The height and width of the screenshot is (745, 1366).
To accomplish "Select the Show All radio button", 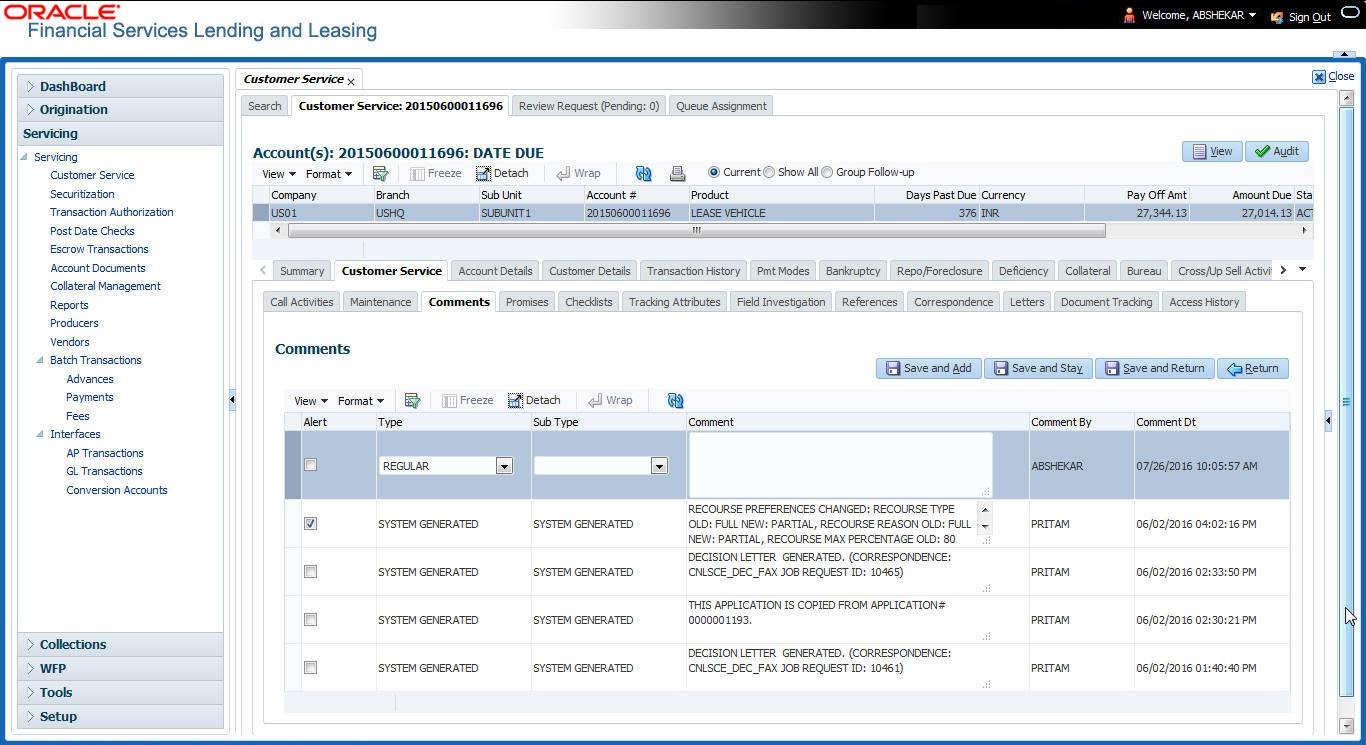I will tap(769, 172).
